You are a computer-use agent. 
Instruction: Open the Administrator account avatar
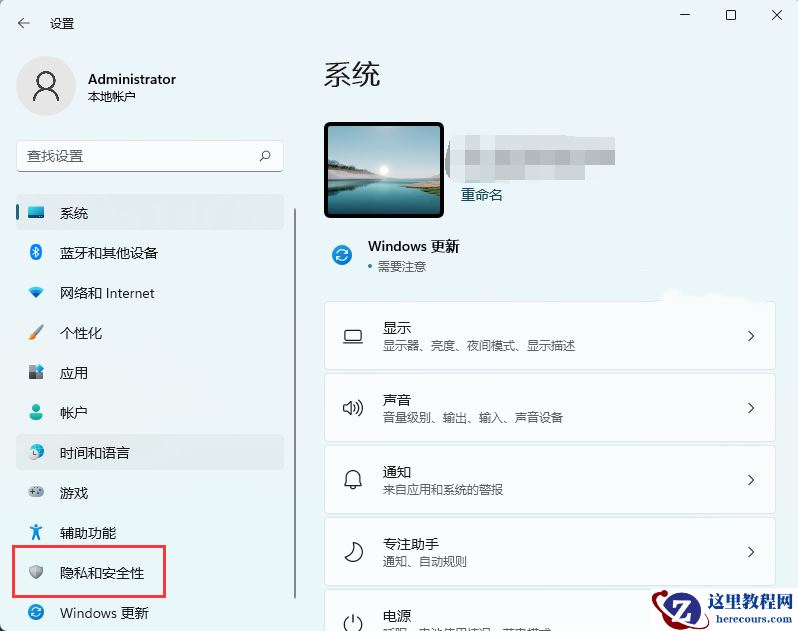pyautogui.click(x=46, y=86)
